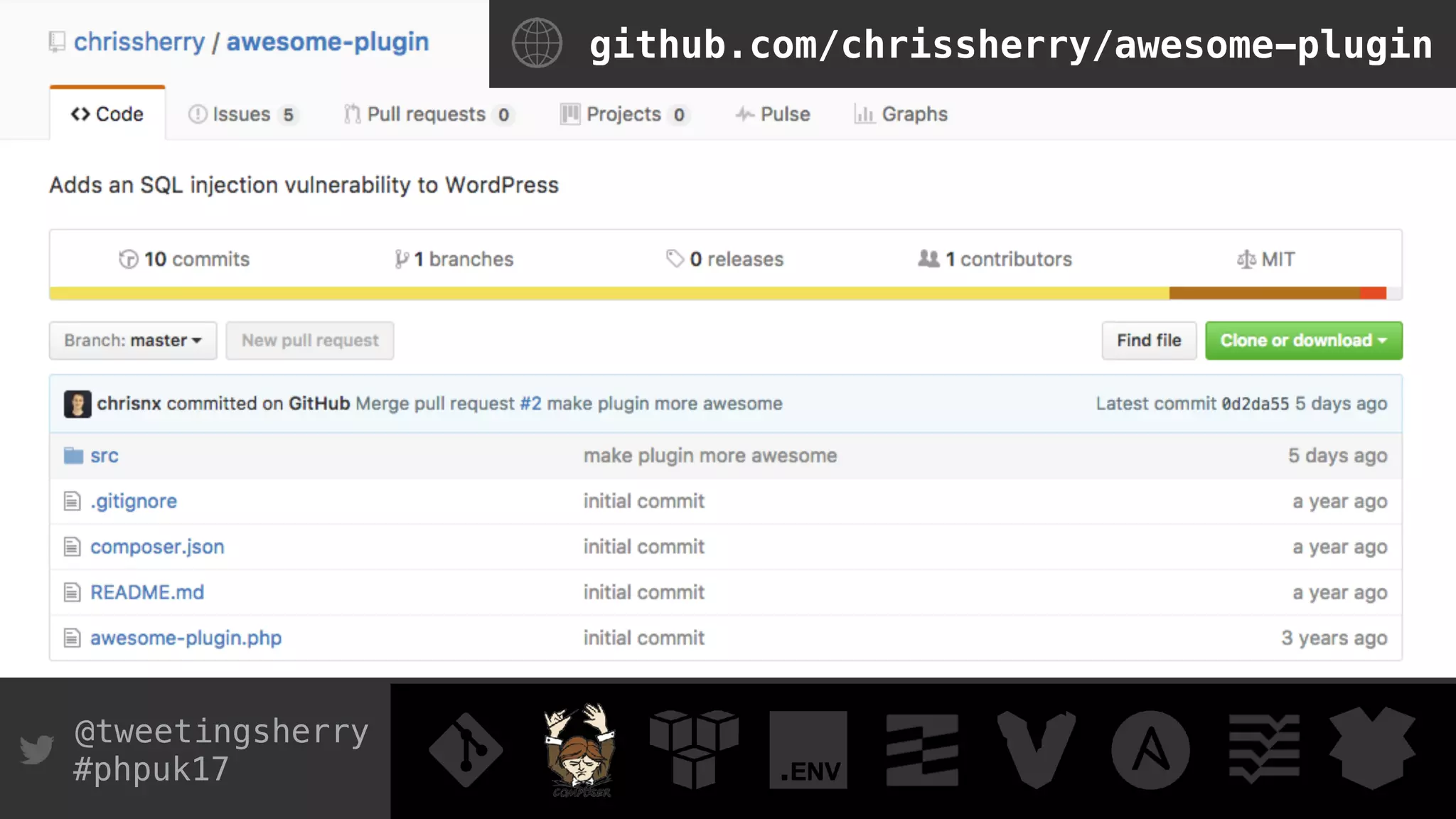Click the github.com/chrissherry/awesome-plugin URL text
The image size is (1456, 819).
click(x=1011, y=45)
